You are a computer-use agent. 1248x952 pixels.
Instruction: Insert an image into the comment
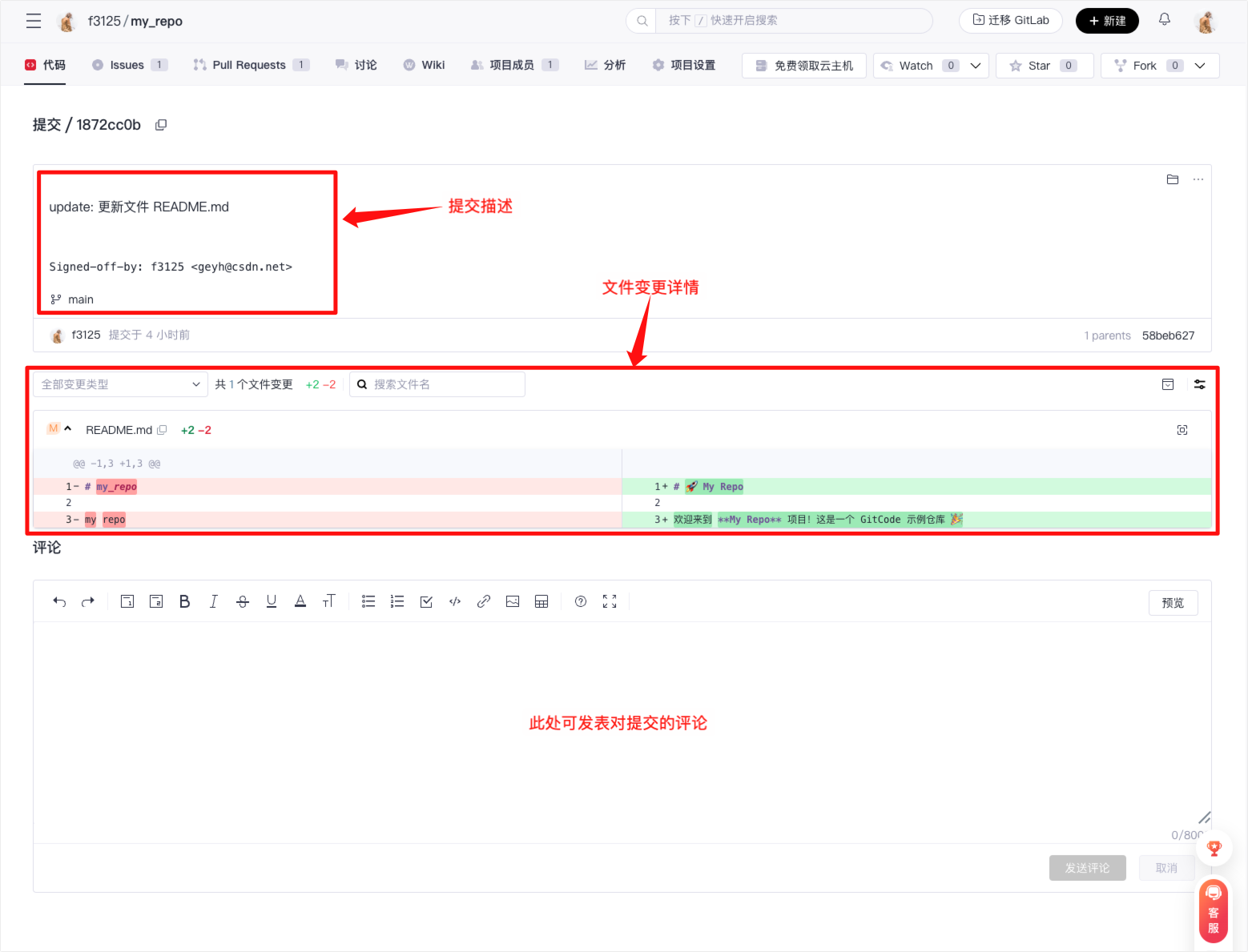click(x=513, y=602)
